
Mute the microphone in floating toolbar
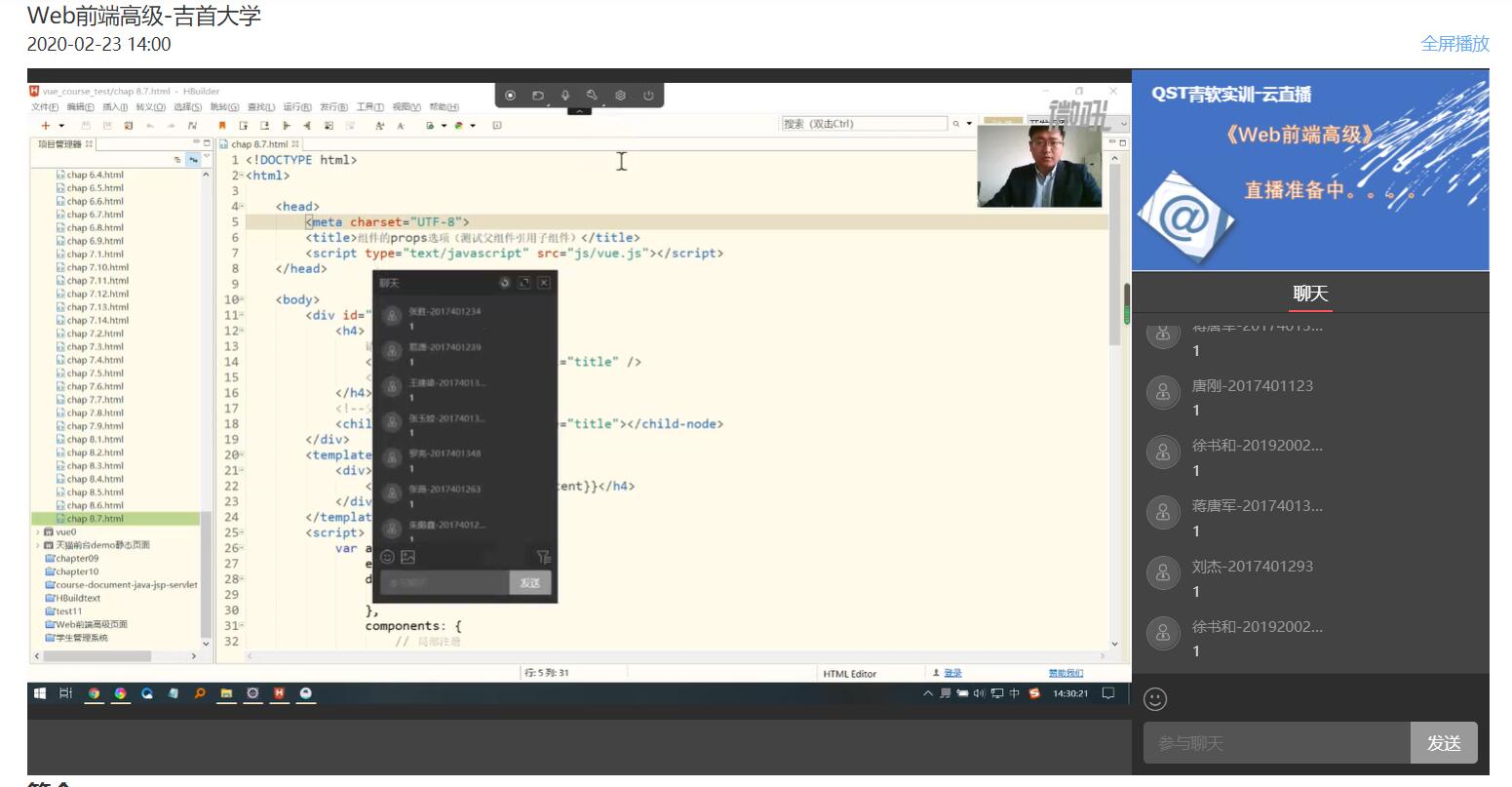point(564,96)
